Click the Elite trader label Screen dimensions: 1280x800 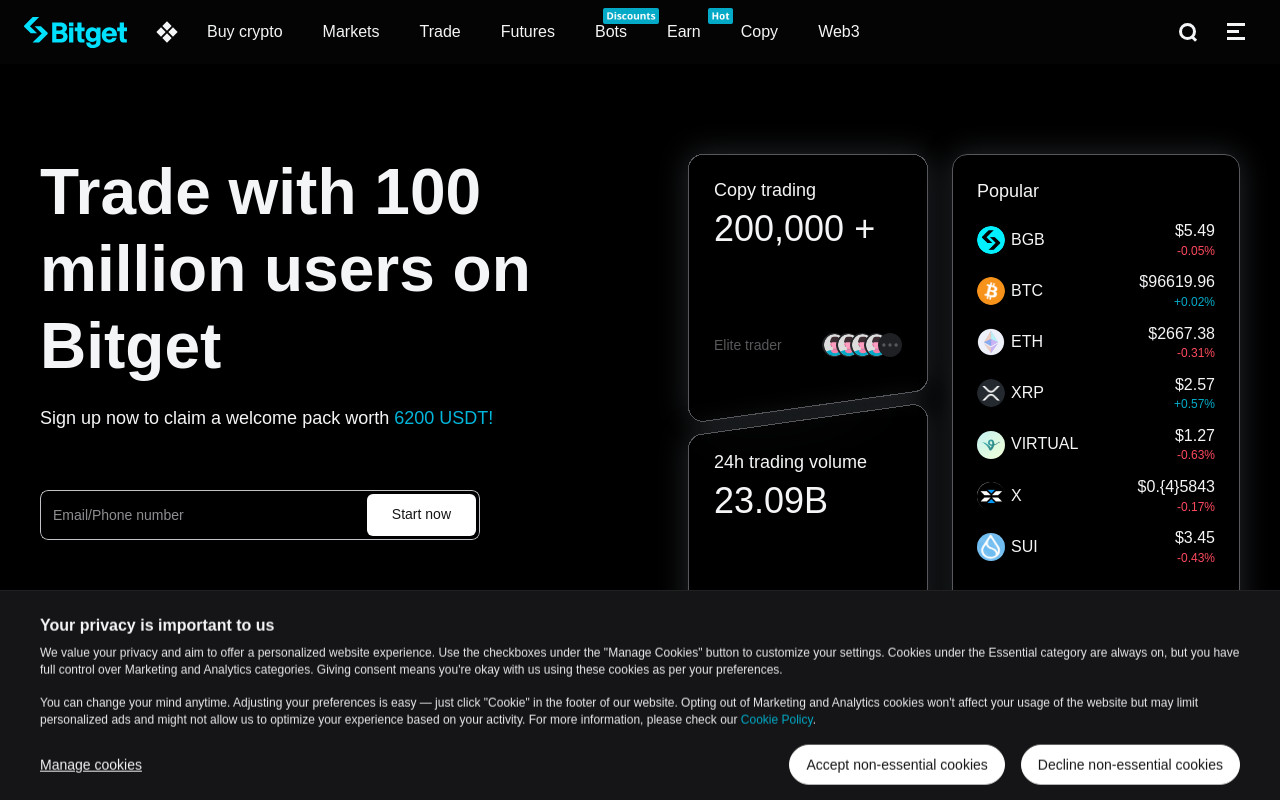click(x=748, y=345)
